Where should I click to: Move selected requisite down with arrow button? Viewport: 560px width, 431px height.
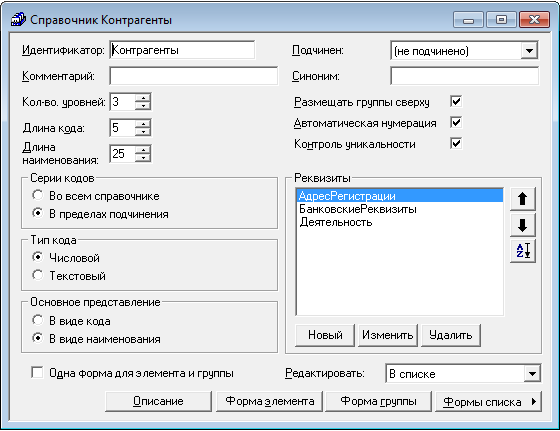522,225
